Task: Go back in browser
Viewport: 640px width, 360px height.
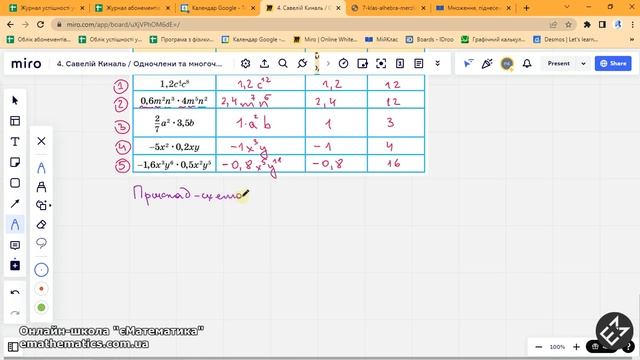Action: click(x=11, y=24)
